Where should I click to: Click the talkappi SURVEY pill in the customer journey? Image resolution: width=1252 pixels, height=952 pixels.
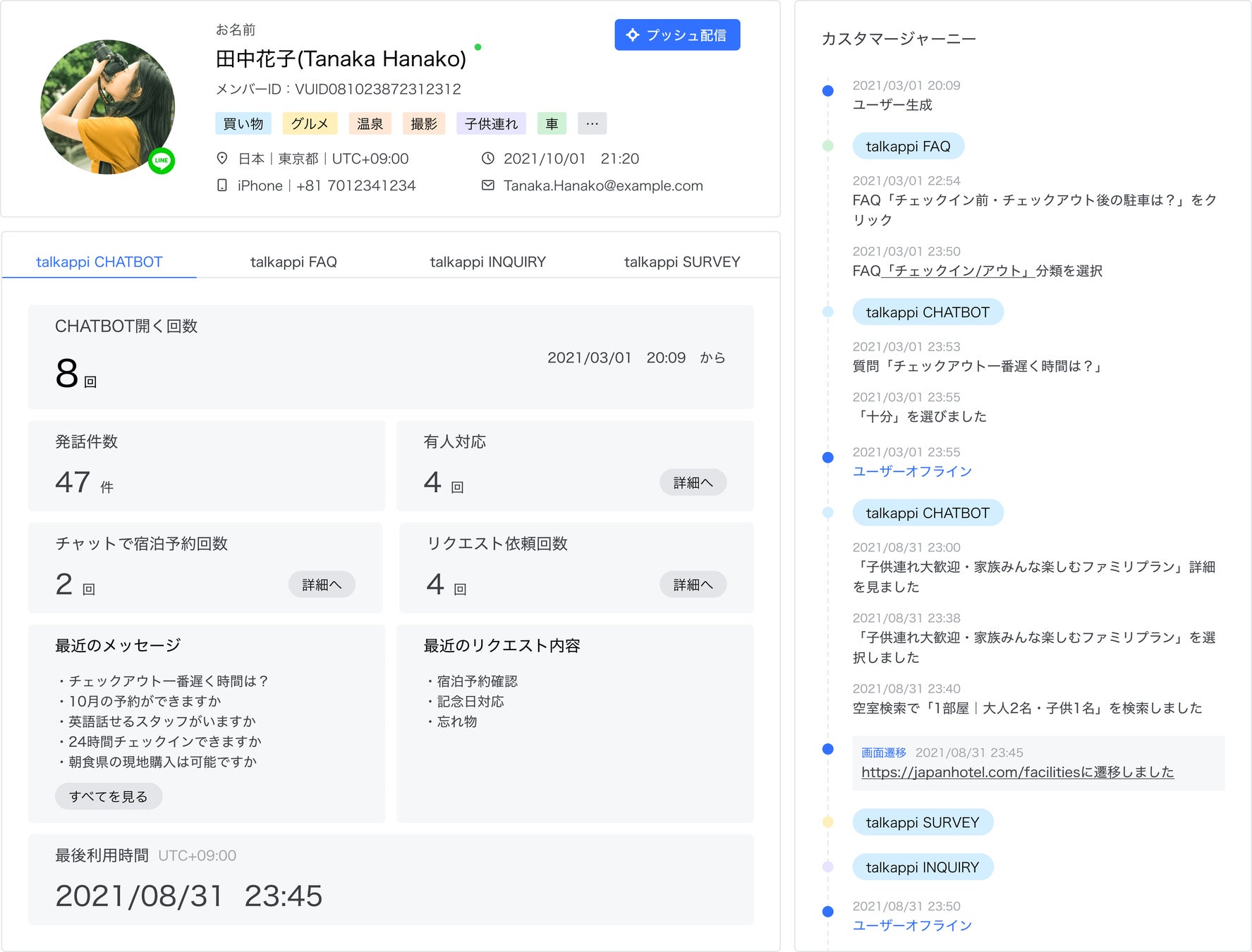(x=923, y=822)
